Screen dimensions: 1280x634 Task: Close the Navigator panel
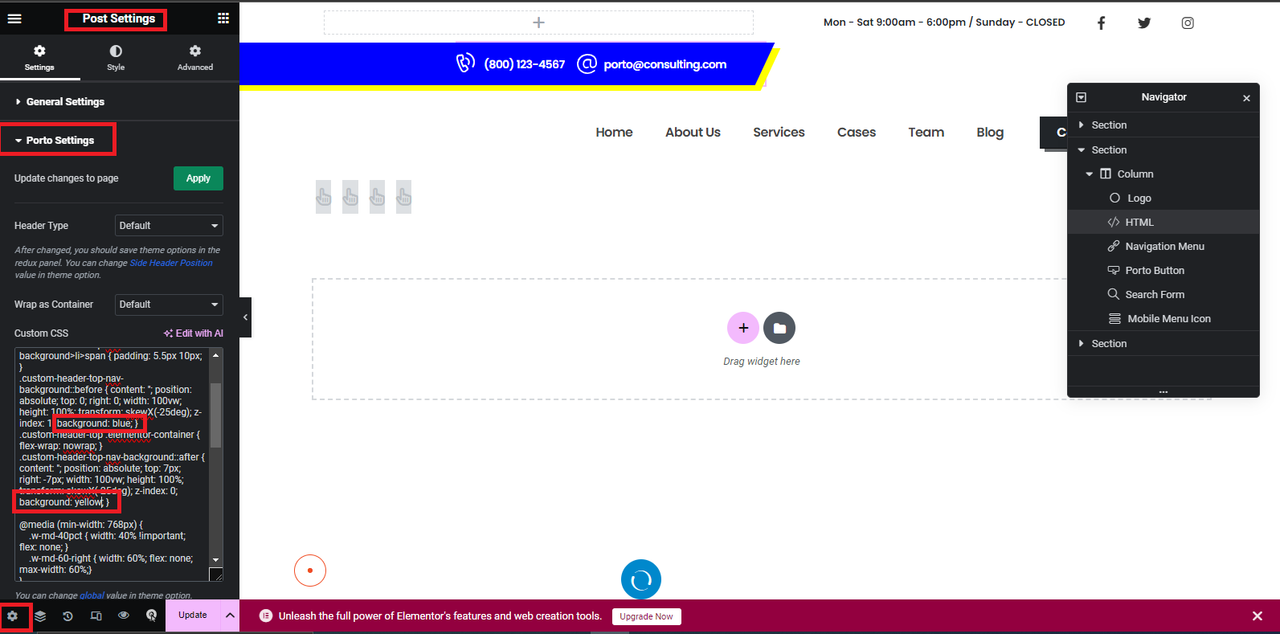click(1246, 98)
